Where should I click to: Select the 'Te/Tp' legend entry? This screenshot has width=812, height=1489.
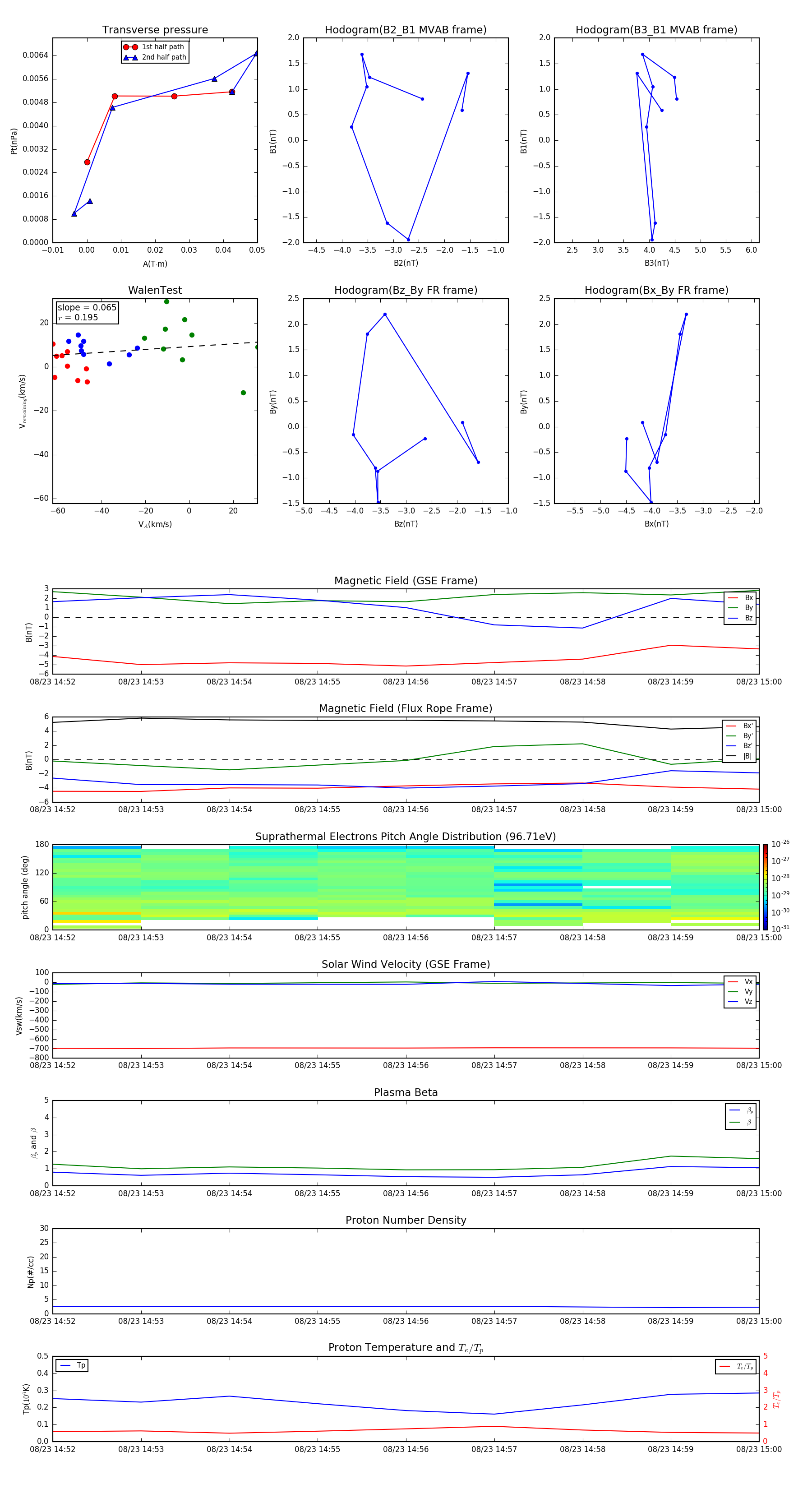[x=736, y=1366]
